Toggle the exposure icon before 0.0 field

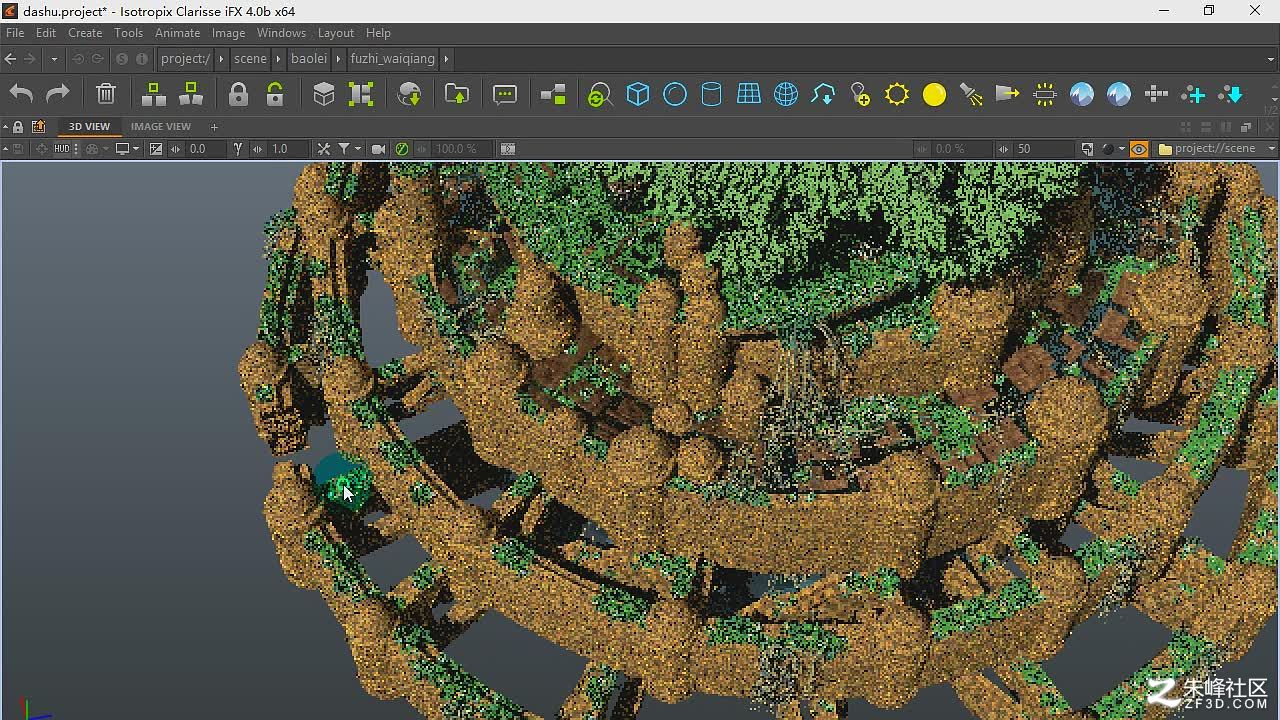pos(156,149)
